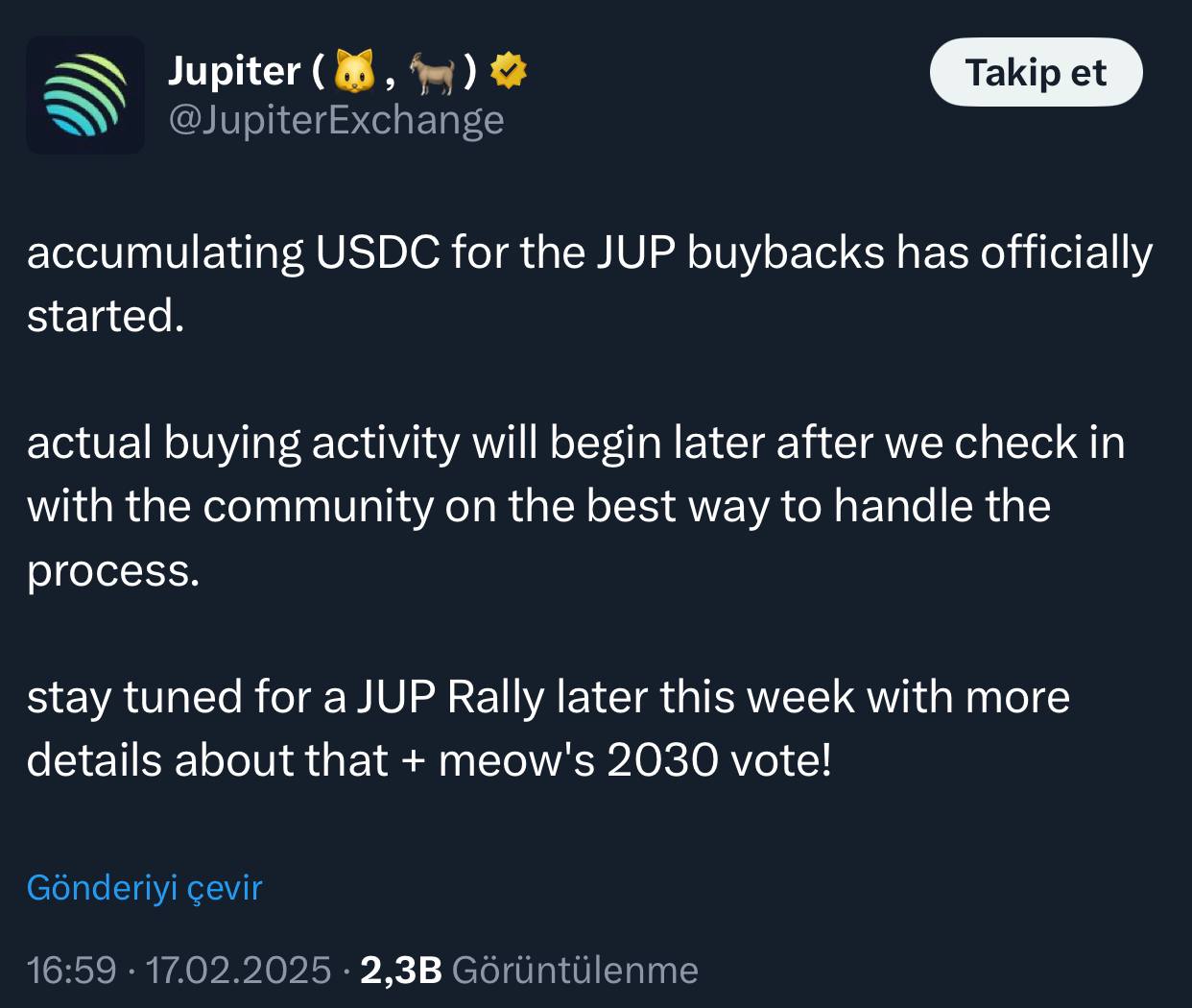
Task: Open the 2,3B view count
Action: click(x=400, y=970)
